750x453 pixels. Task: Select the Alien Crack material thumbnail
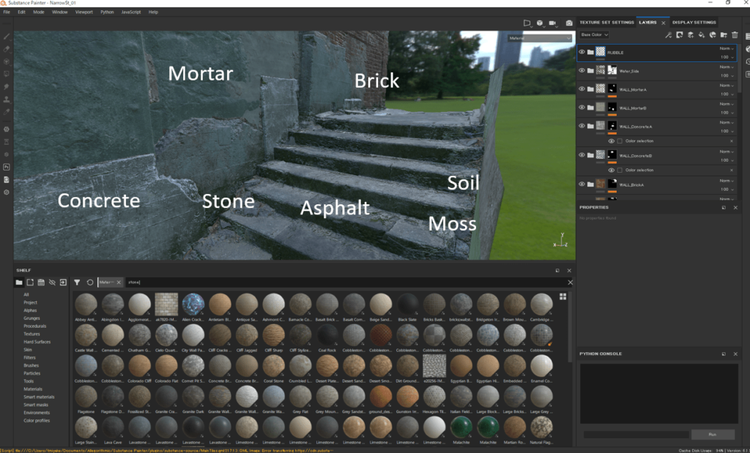click(193, 307)
